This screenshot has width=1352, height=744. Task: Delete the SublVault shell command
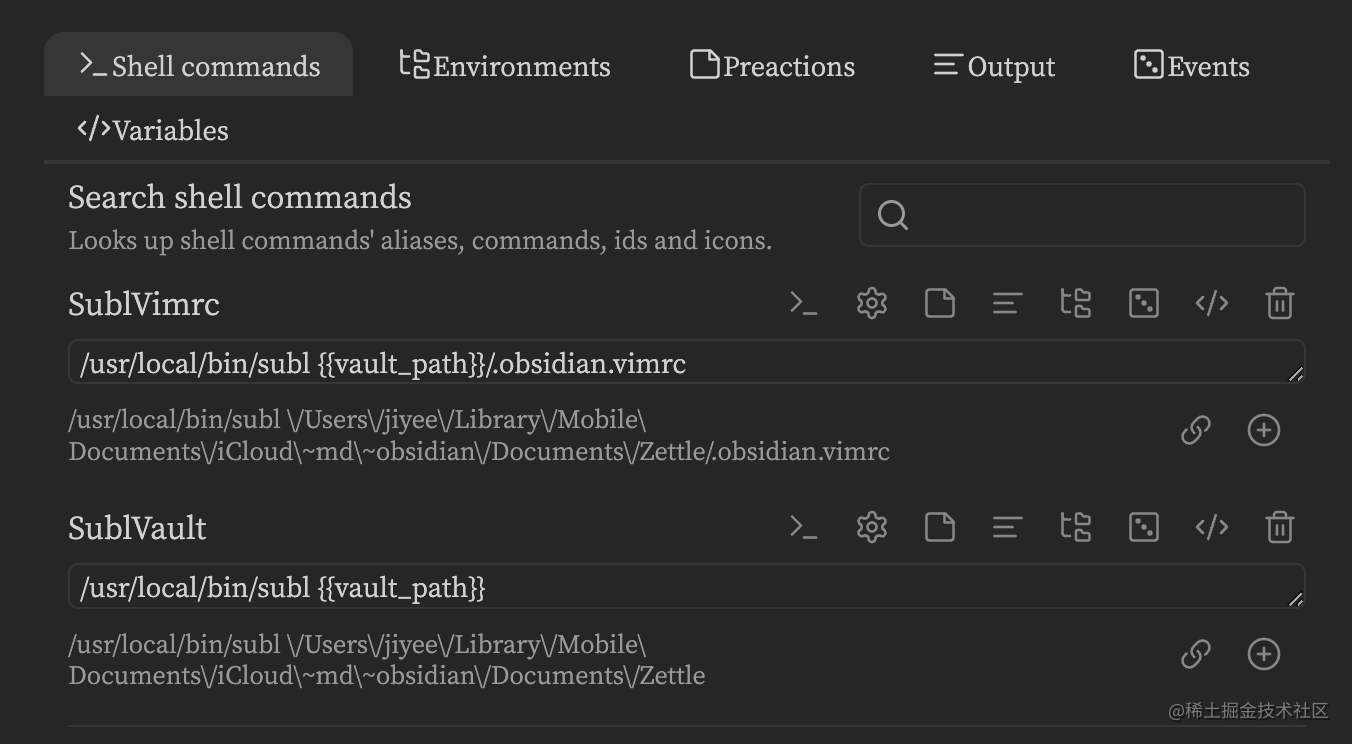pyautogui.click(x=1280, y=527)
